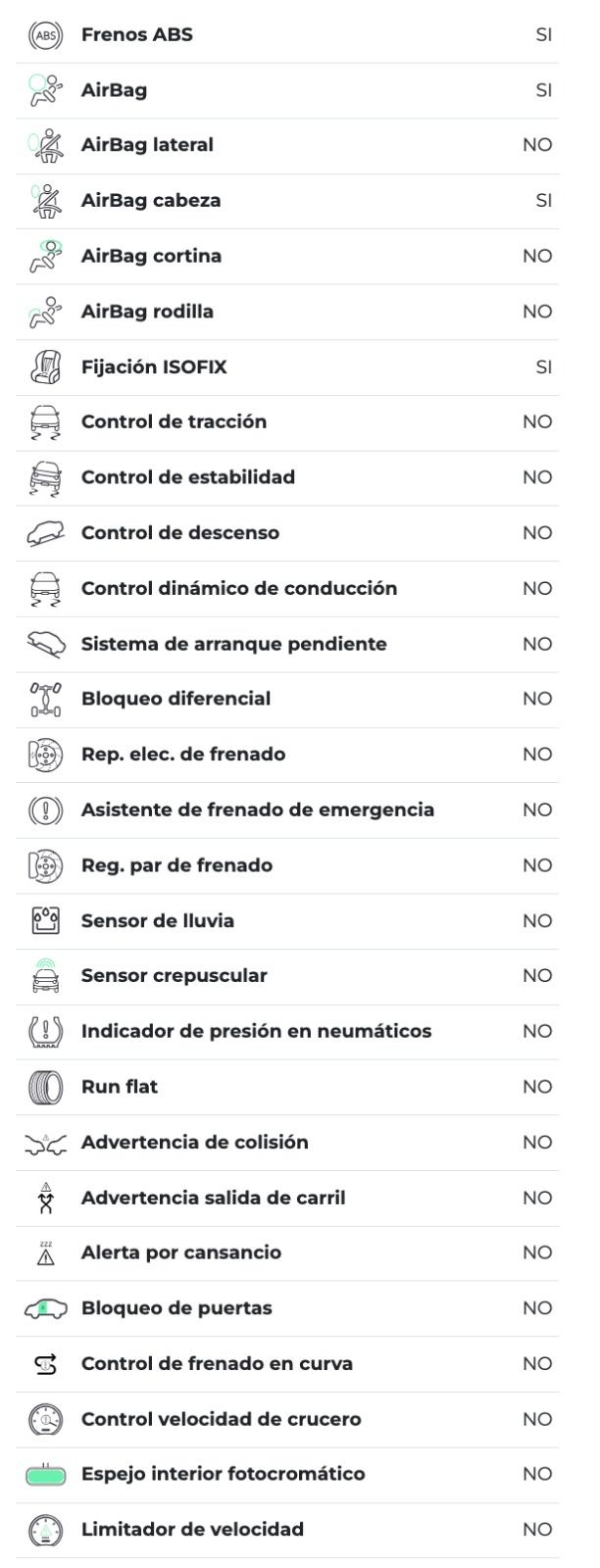Click the collision warning icon
Screen dimensions: 600x1568
(x=46, y=1143)
